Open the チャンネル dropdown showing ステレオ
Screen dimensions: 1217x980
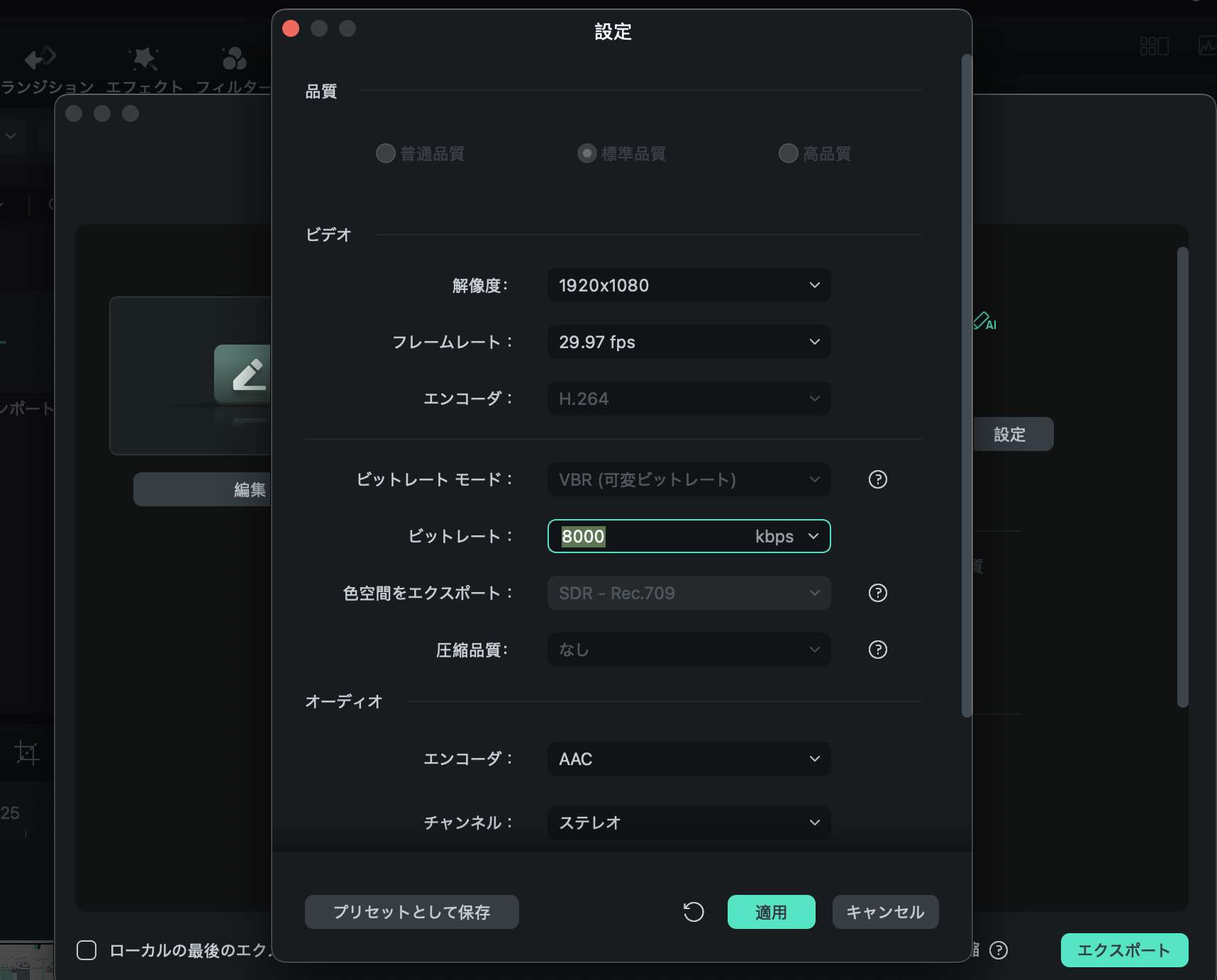click(x=689, y=823)
